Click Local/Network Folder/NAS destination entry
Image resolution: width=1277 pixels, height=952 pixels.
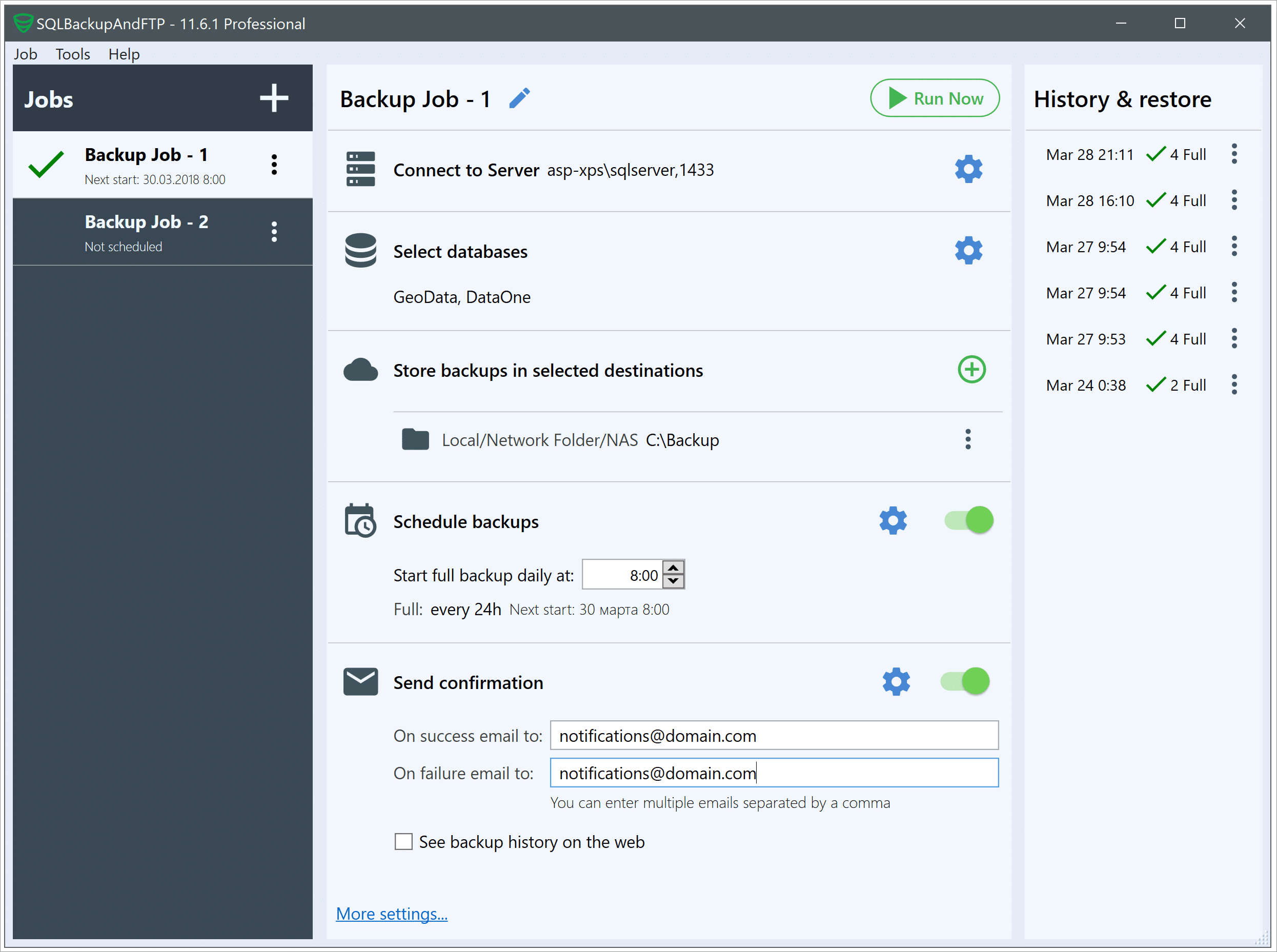coord(580,440)
